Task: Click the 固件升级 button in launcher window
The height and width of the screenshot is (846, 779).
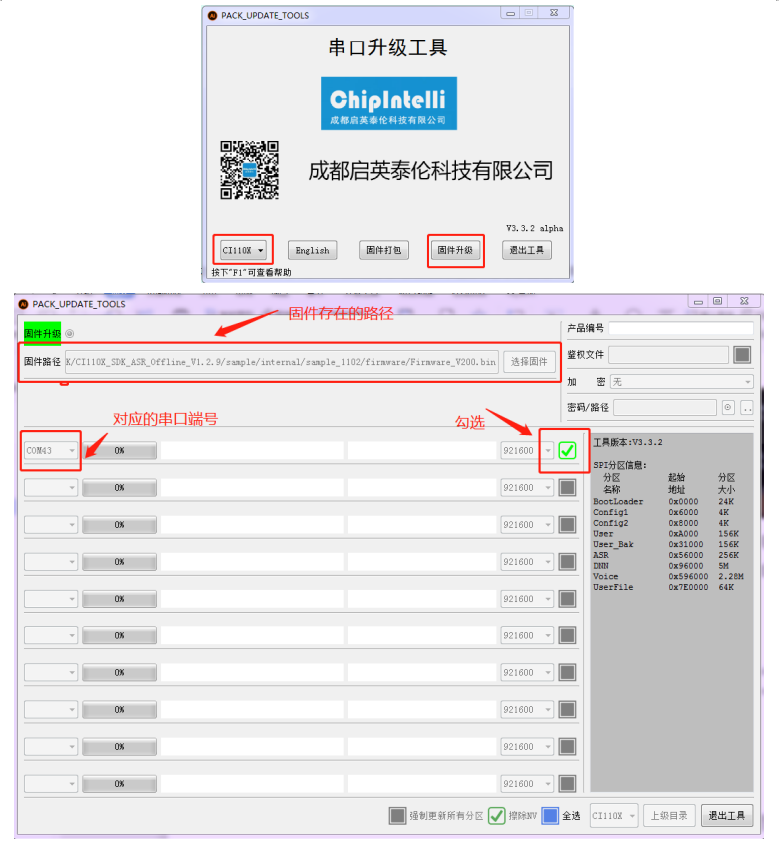Action: tap(455, 250)
